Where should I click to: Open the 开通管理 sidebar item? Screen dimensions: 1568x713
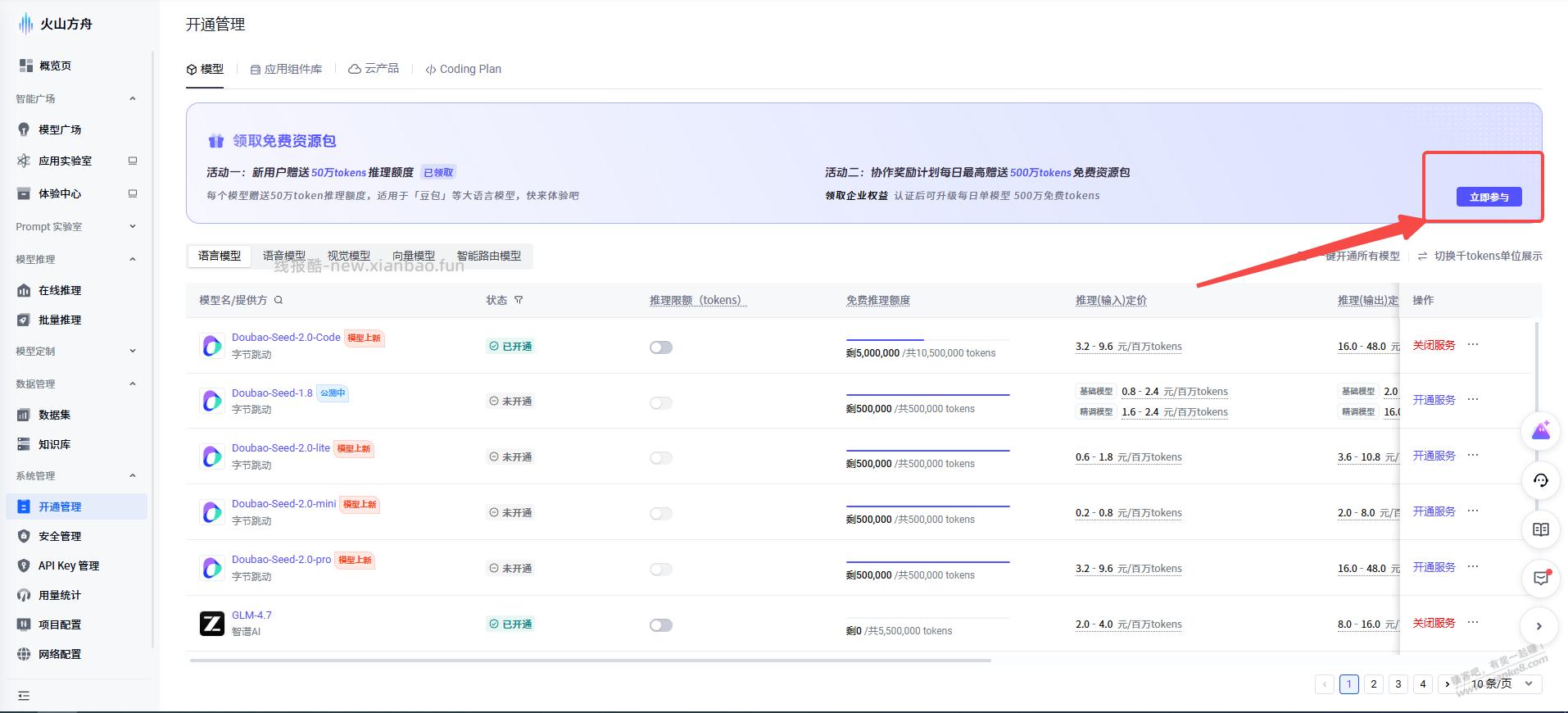click(x=76, y=506)
